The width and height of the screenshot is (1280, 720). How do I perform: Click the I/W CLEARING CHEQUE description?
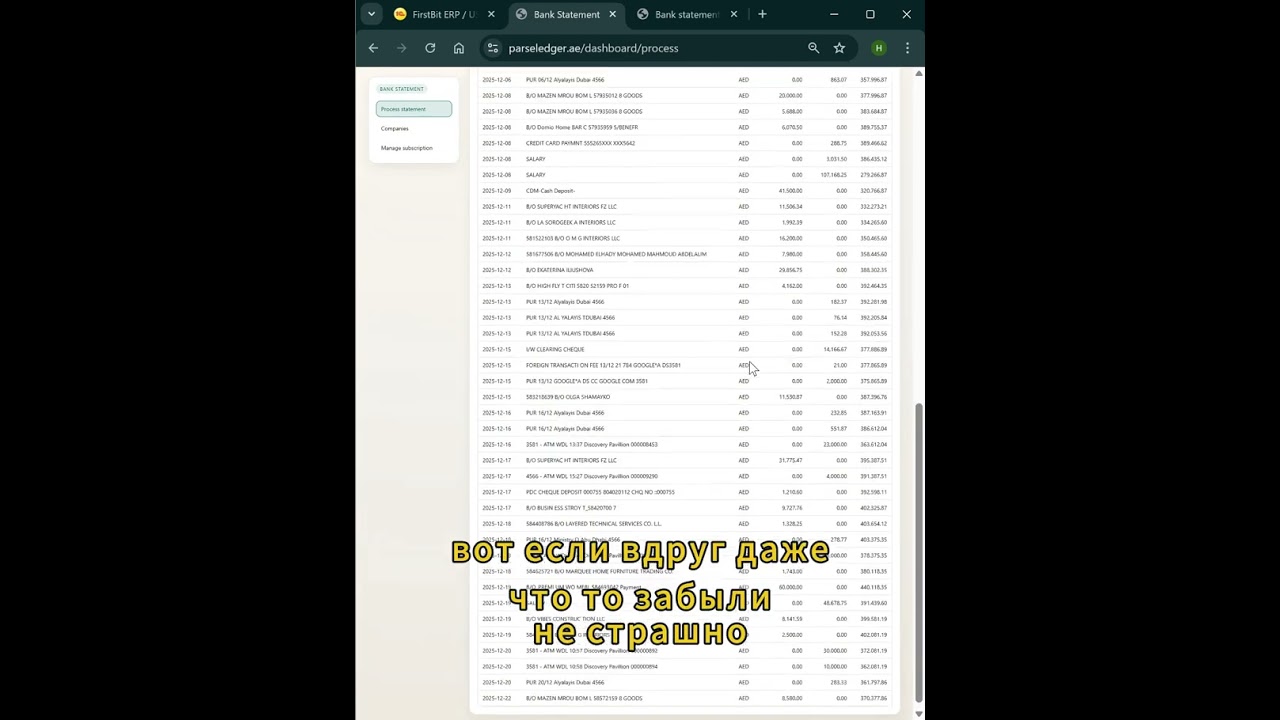point(555,349)
